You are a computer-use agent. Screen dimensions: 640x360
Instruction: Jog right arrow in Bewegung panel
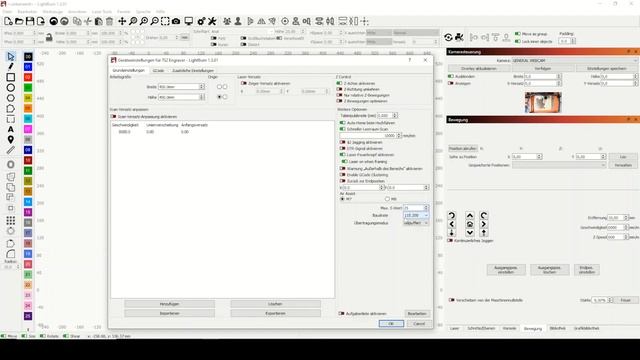484,224
